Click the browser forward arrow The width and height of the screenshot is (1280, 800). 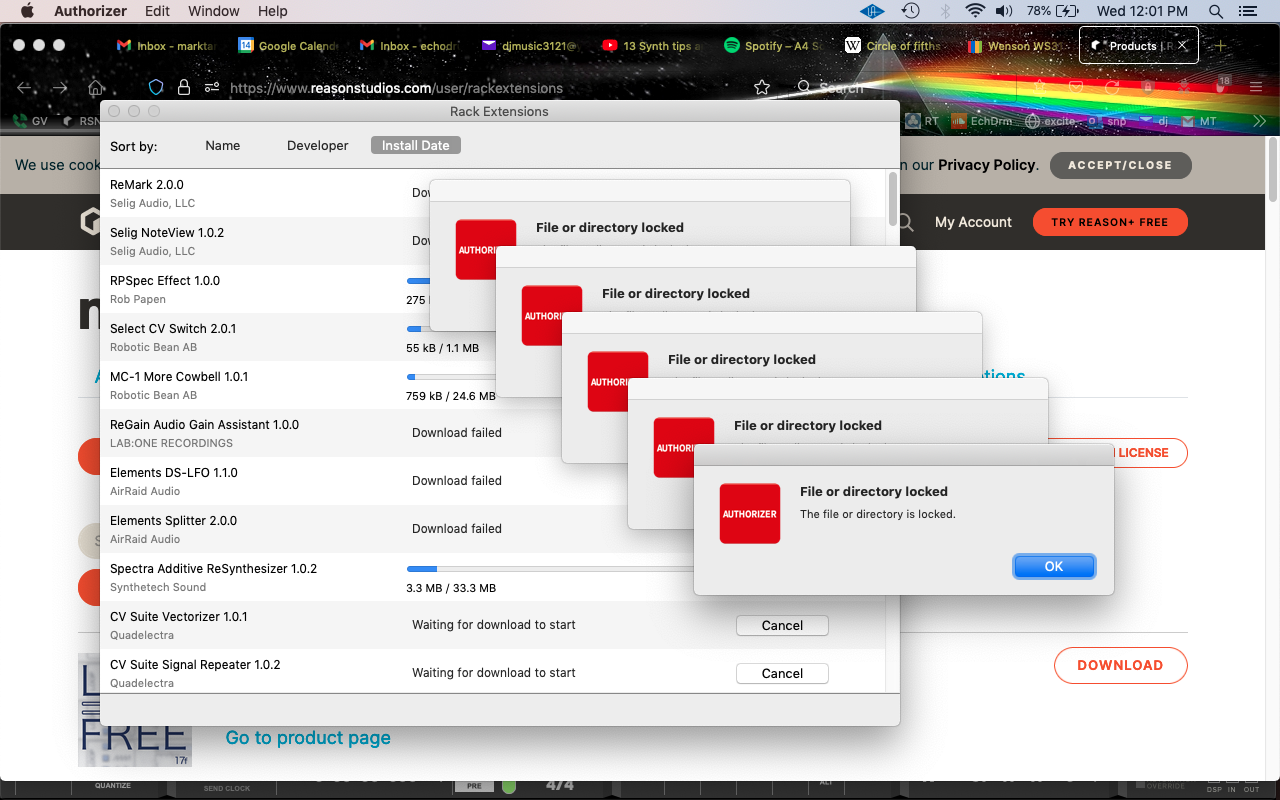point(60,88)
